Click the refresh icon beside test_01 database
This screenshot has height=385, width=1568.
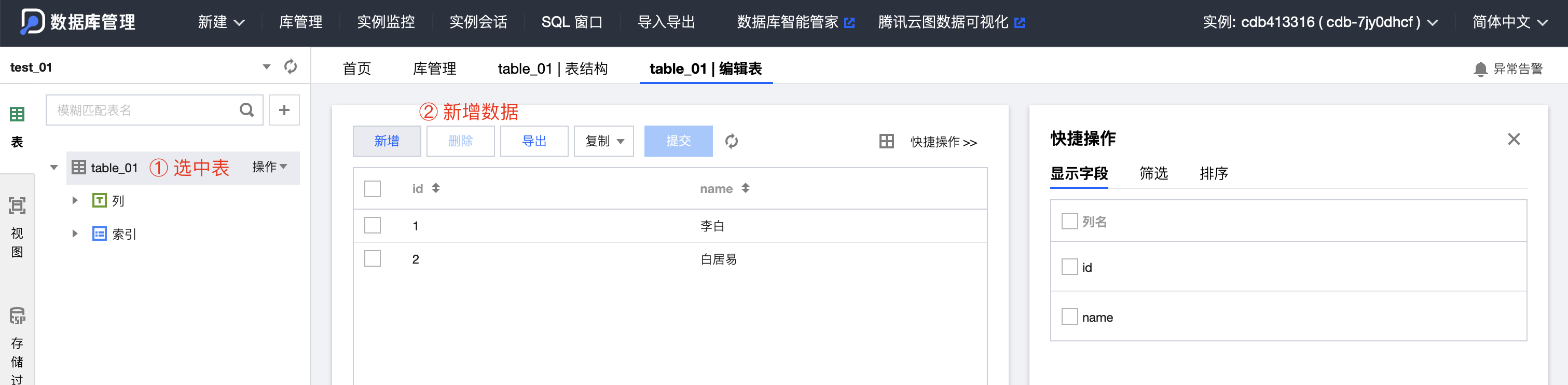tap(291, 66)
